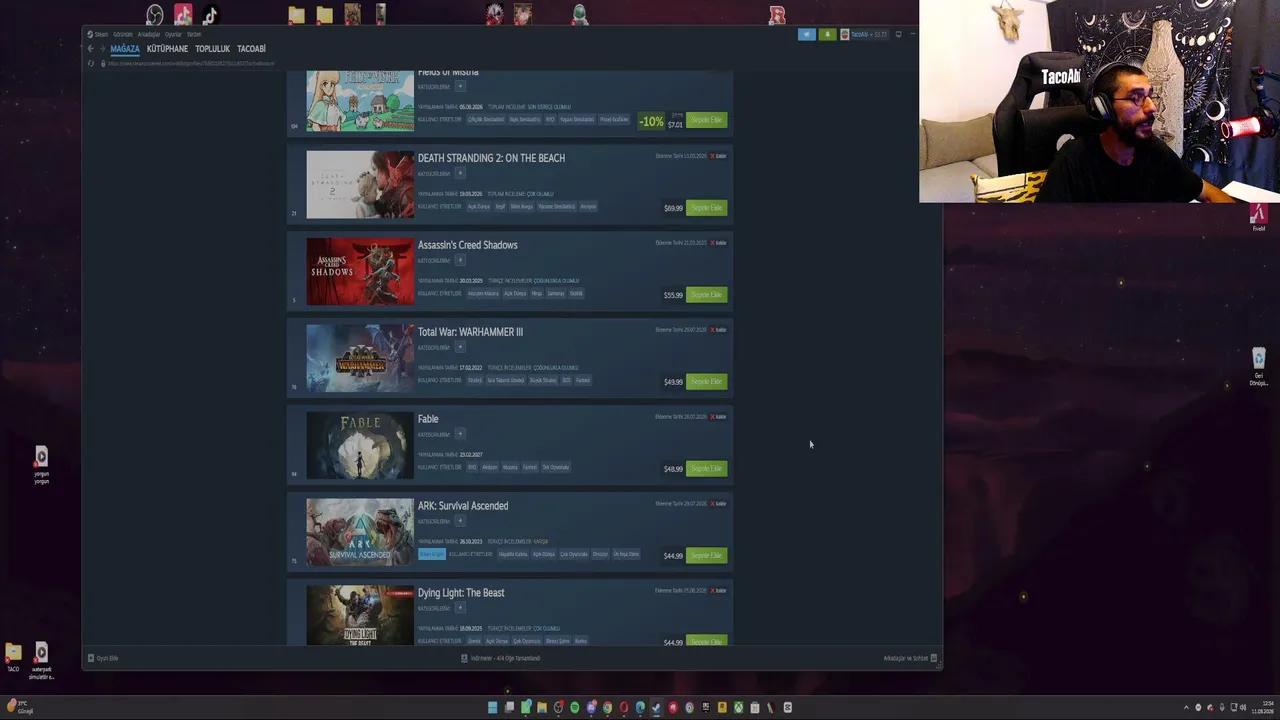Add Fable to the cart
Viewport: 1280px width, 720px height.
pyautogui.click(x=706, y=469)
